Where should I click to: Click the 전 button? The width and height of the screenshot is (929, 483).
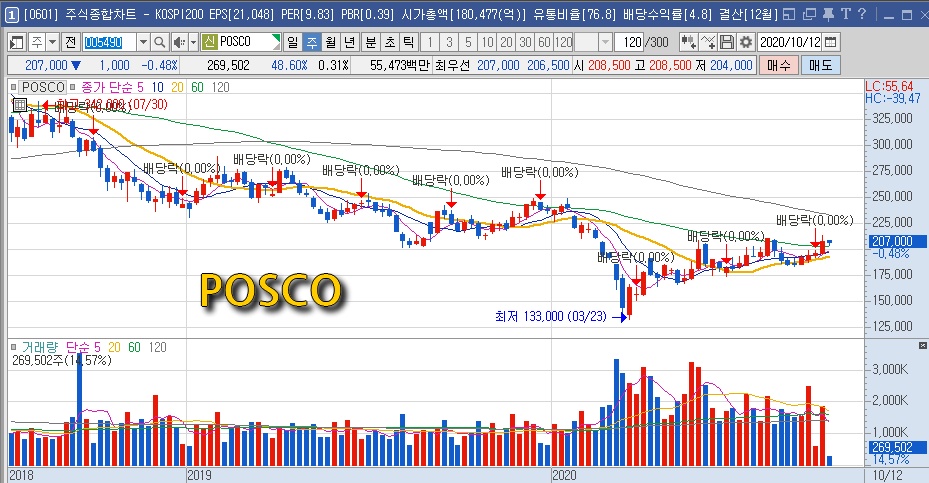pyautogui.click(x=71, y=42)
